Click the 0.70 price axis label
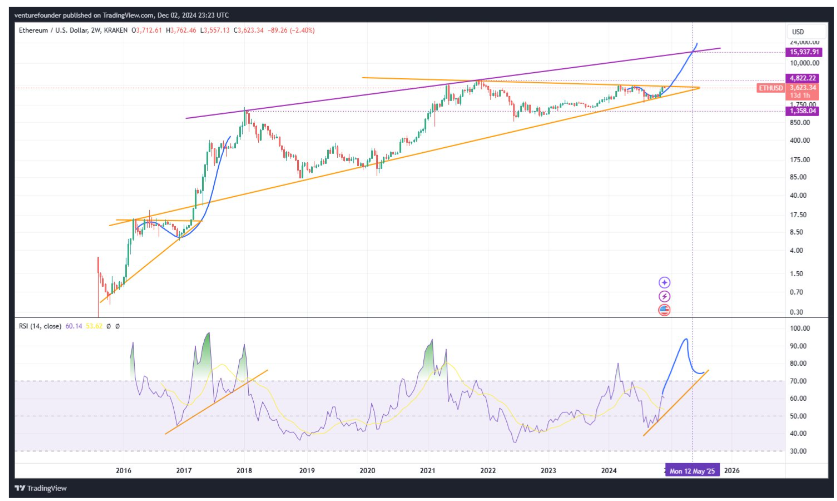 [x=797, y=292]
